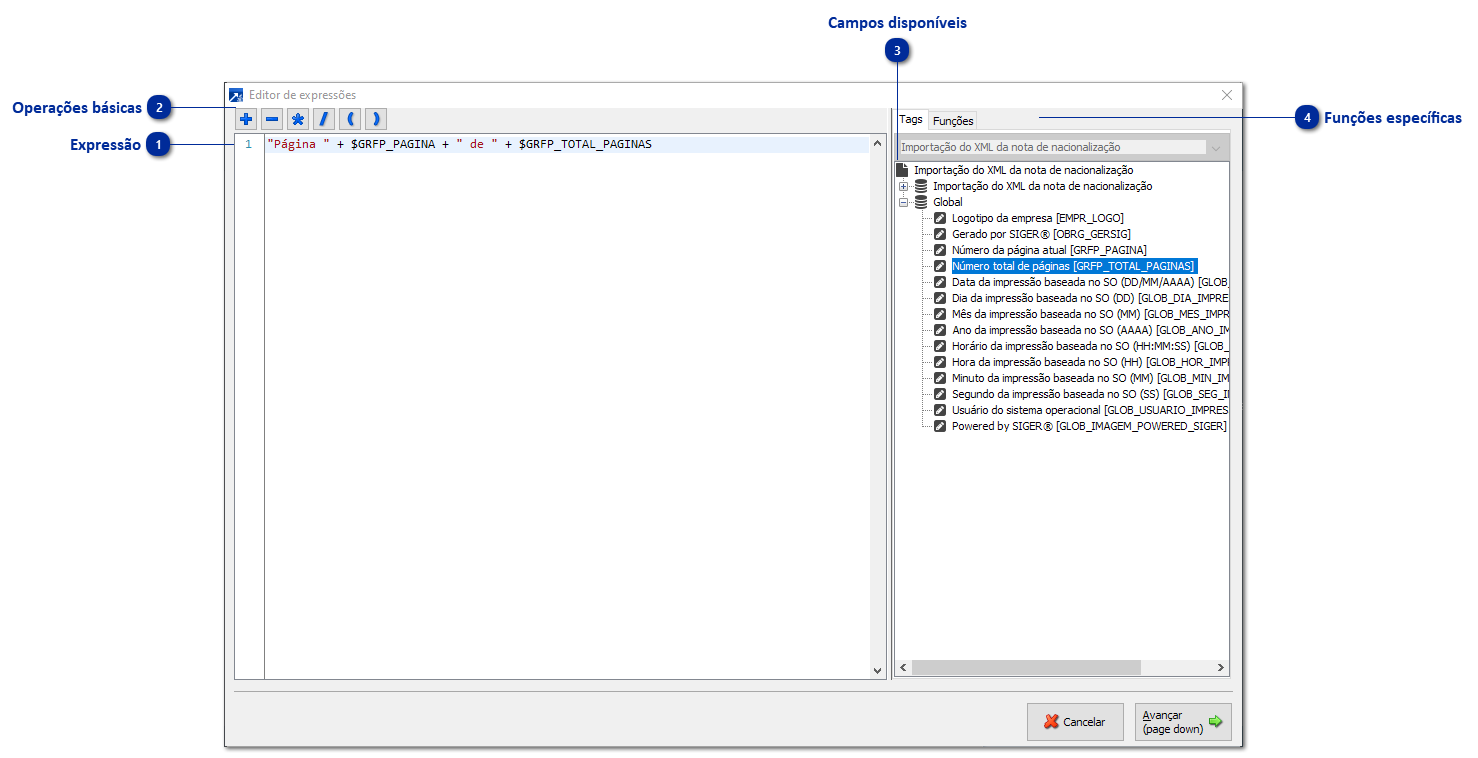Close the Editor de expressões window

(1227, 95)
